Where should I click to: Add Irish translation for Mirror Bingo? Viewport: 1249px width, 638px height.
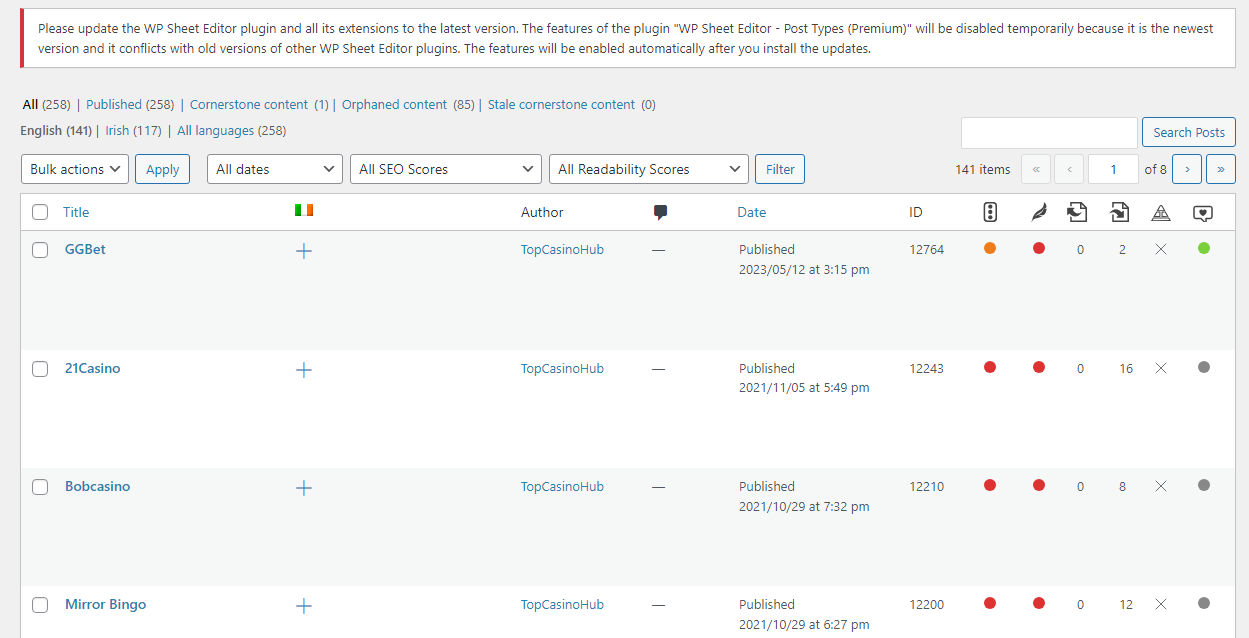click(304, 606)
